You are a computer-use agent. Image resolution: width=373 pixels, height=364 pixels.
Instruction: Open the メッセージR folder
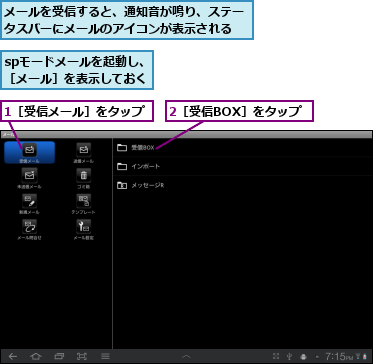click(243, 185)
